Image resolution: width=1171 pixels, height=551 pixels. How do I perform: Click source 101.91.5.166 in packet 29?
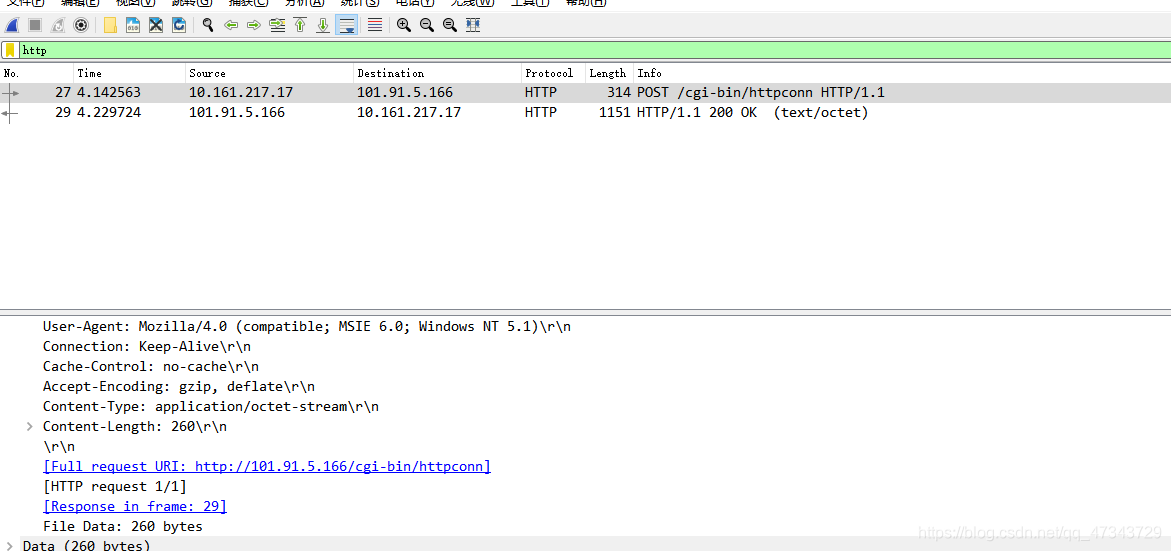(x=237, y=113)
